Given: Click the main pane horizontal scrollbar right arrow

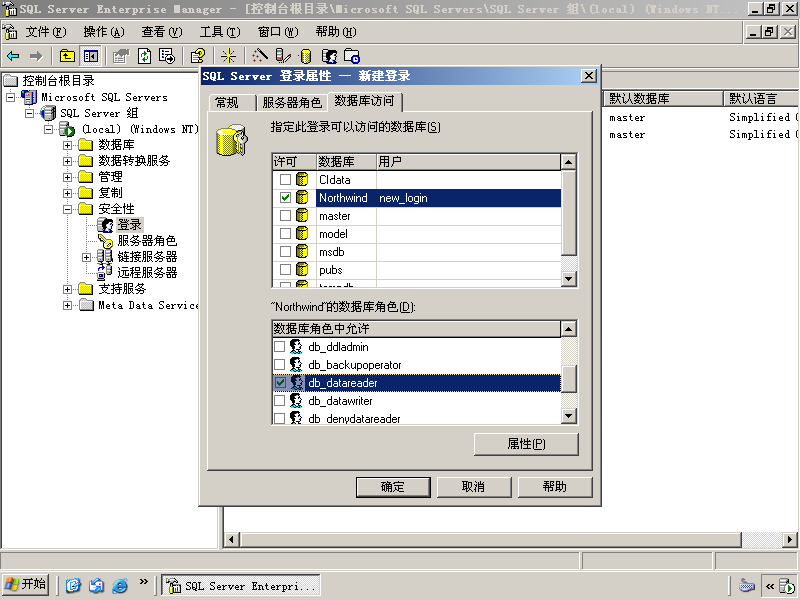Looking at the screenshot, I should point(790,539).
